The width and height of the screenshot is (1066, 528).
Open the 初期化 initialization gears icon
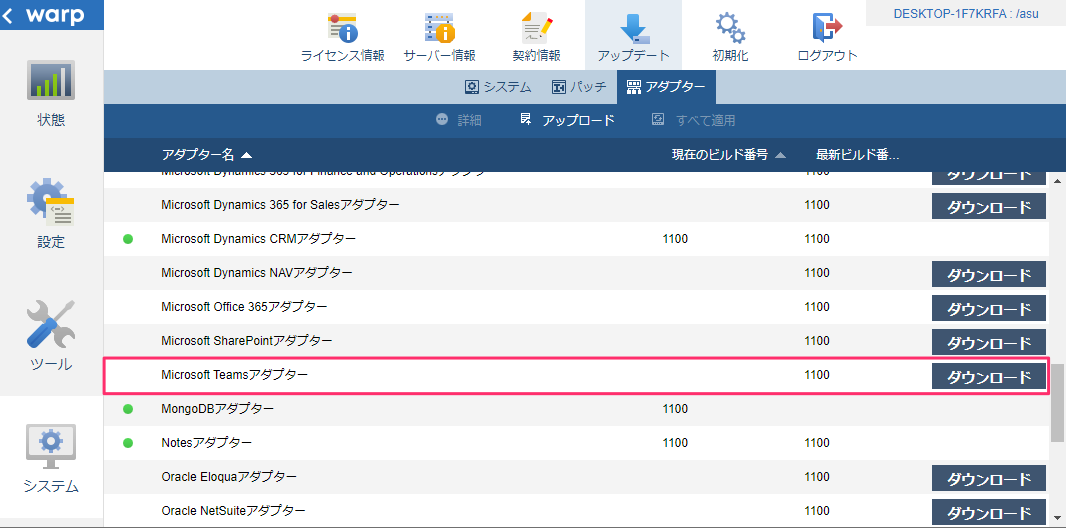(x=730, y=29)
